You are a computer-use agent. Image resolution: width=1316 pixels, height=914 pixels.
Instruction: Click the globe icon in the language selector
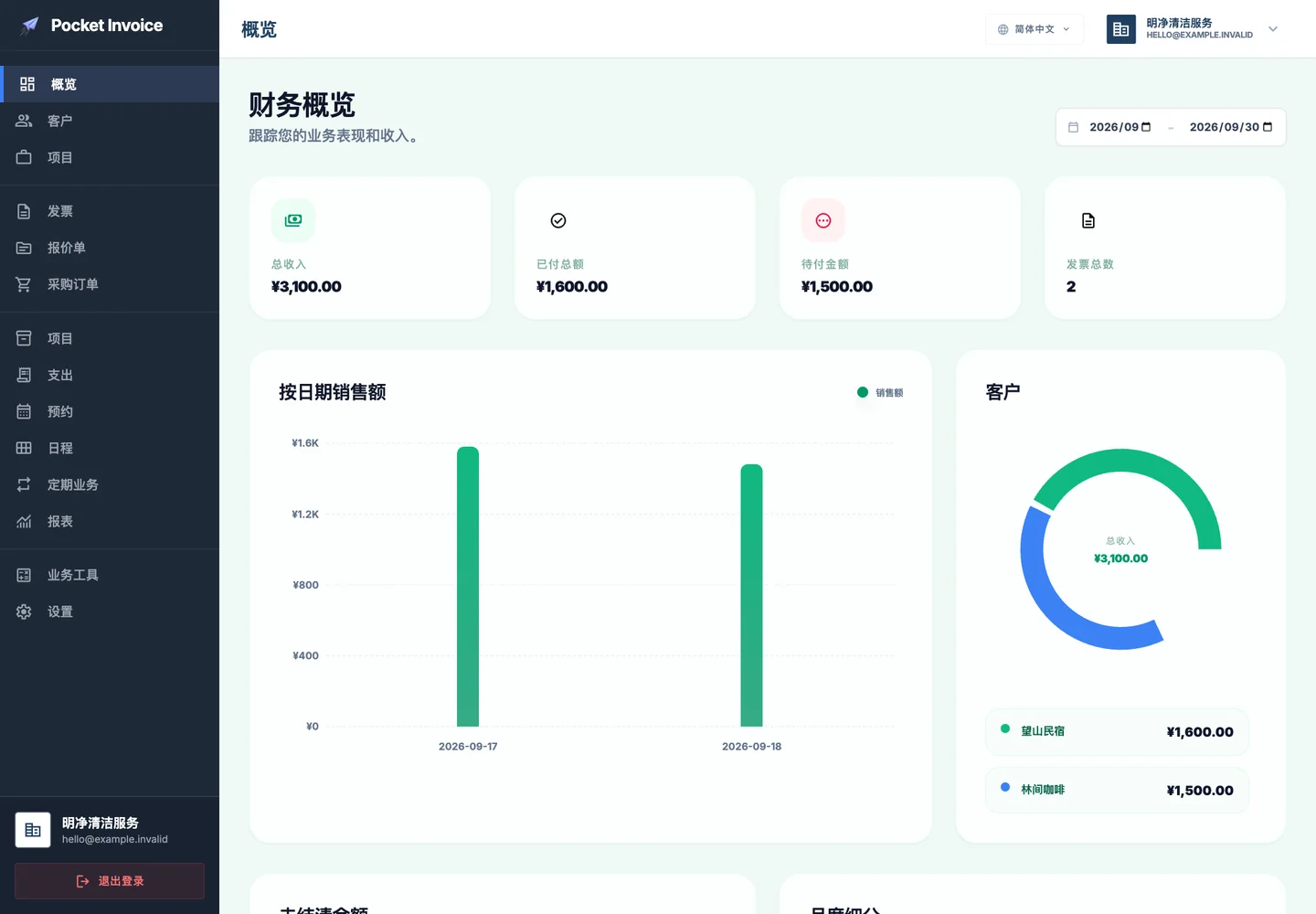coord(1003,29)
